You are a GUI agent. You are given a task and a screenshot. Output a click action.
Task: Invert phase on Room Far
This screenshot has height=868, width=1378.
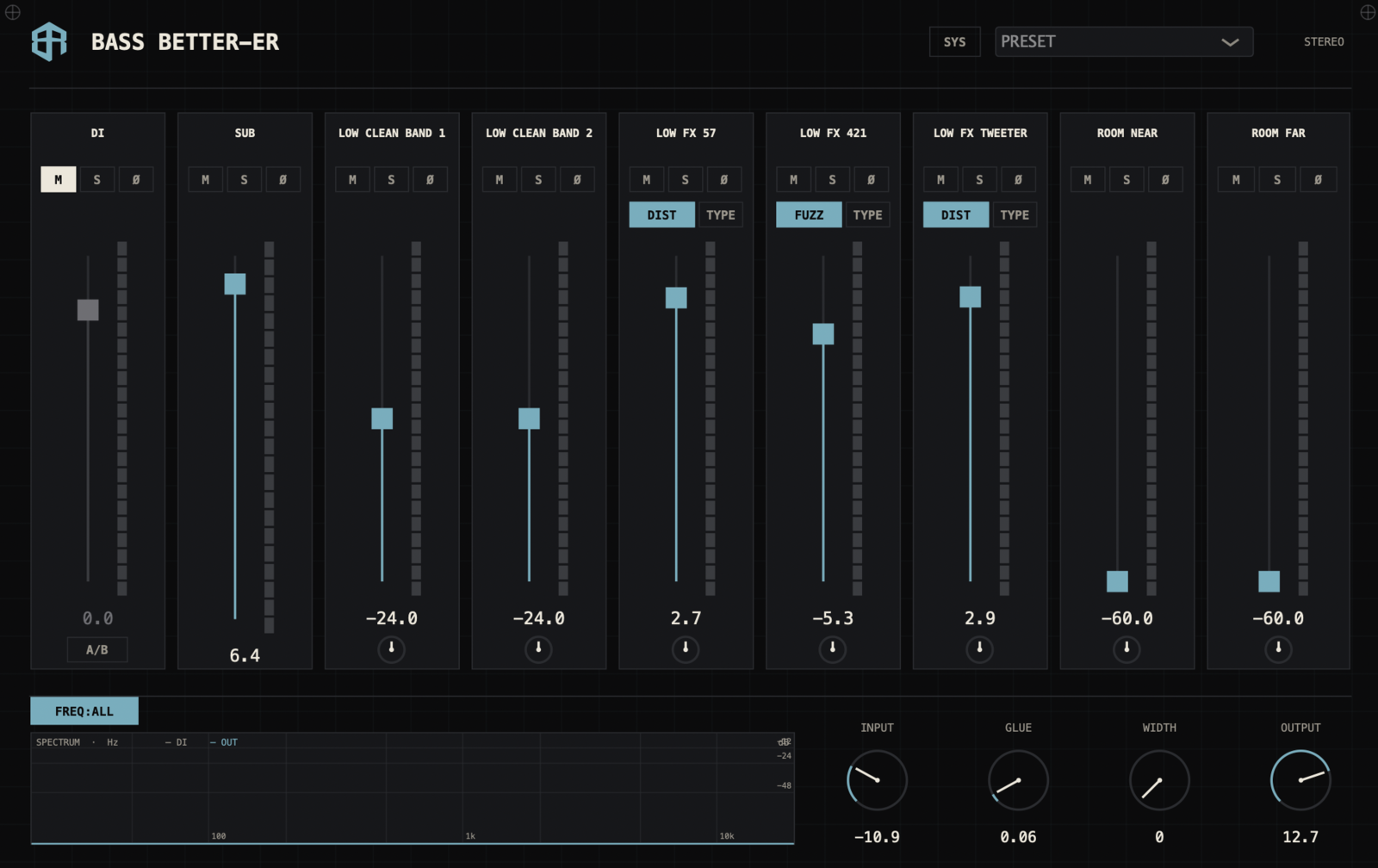click(x=1318, y=179)
